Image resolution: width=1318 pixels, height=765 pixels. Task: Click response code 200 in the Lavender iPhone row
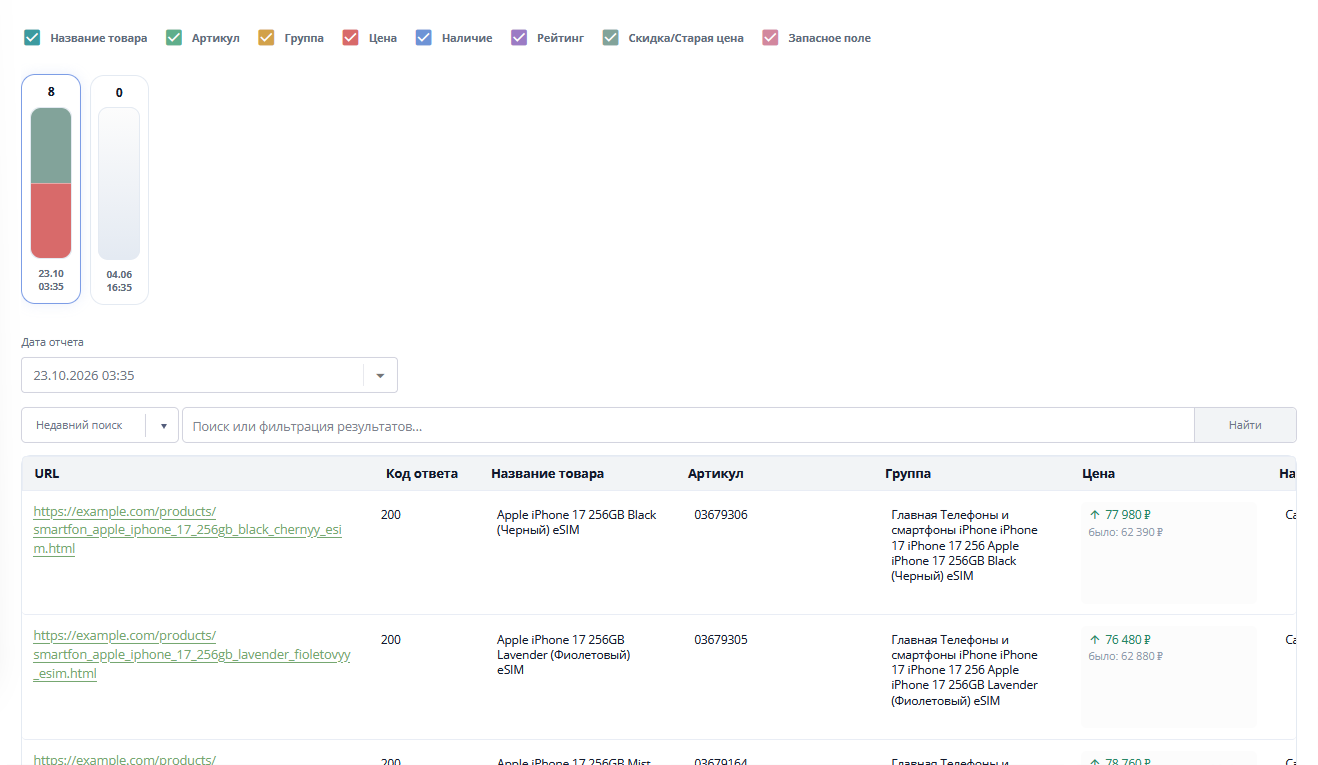(x=391, y=640)
